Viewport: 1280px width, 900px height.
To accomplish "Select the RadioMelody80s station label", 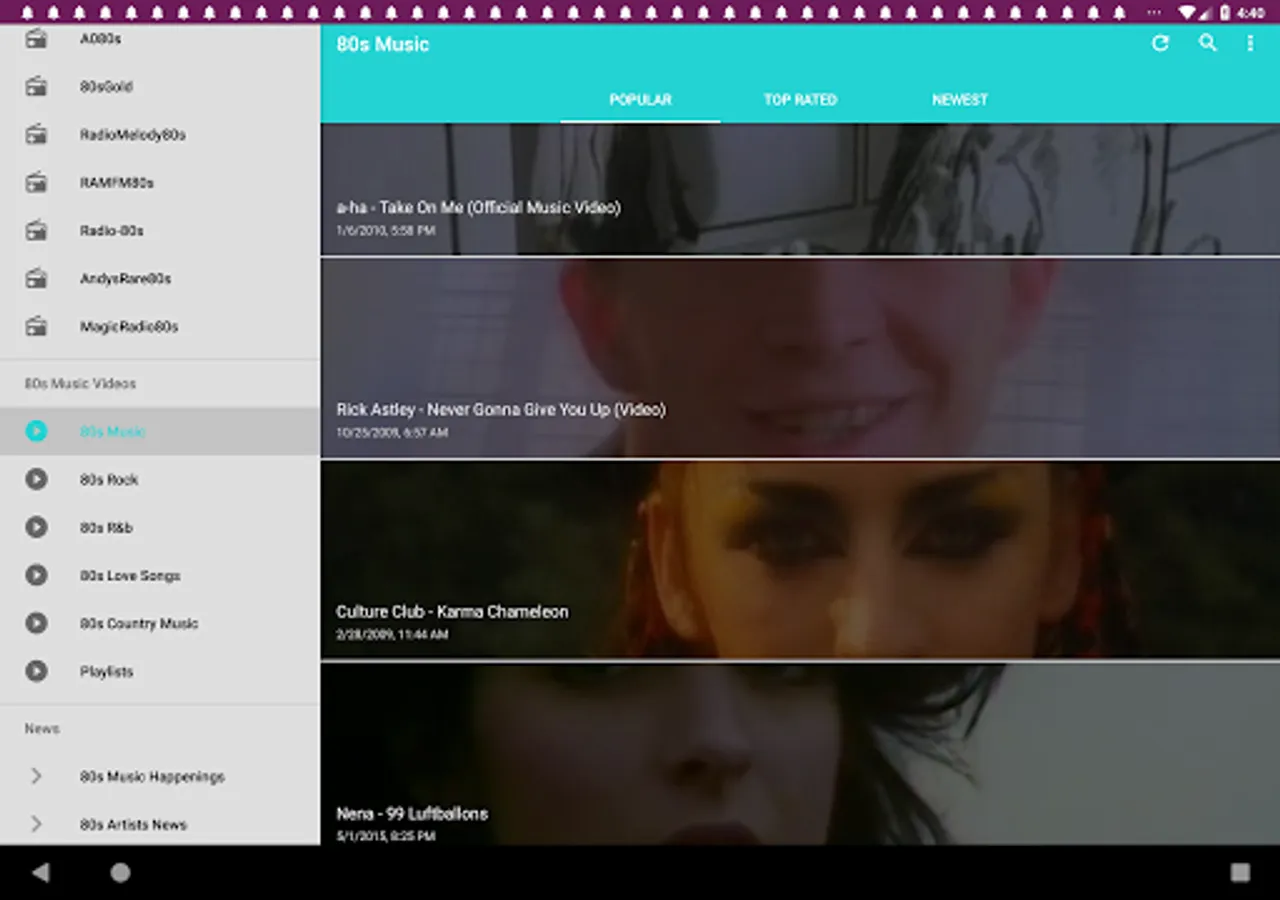I will pos(133,135).
